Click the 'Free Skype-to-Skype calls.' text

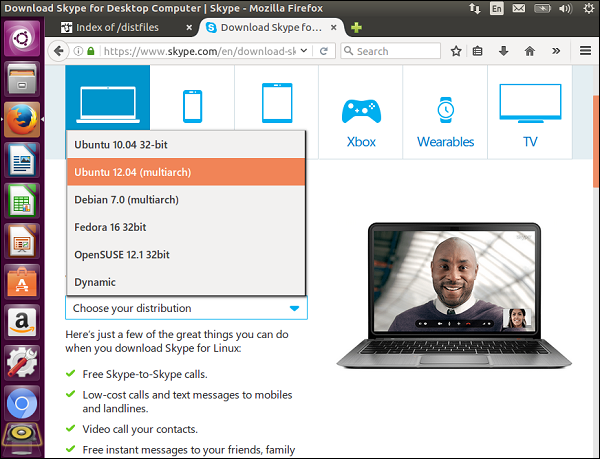click(145, 374)
